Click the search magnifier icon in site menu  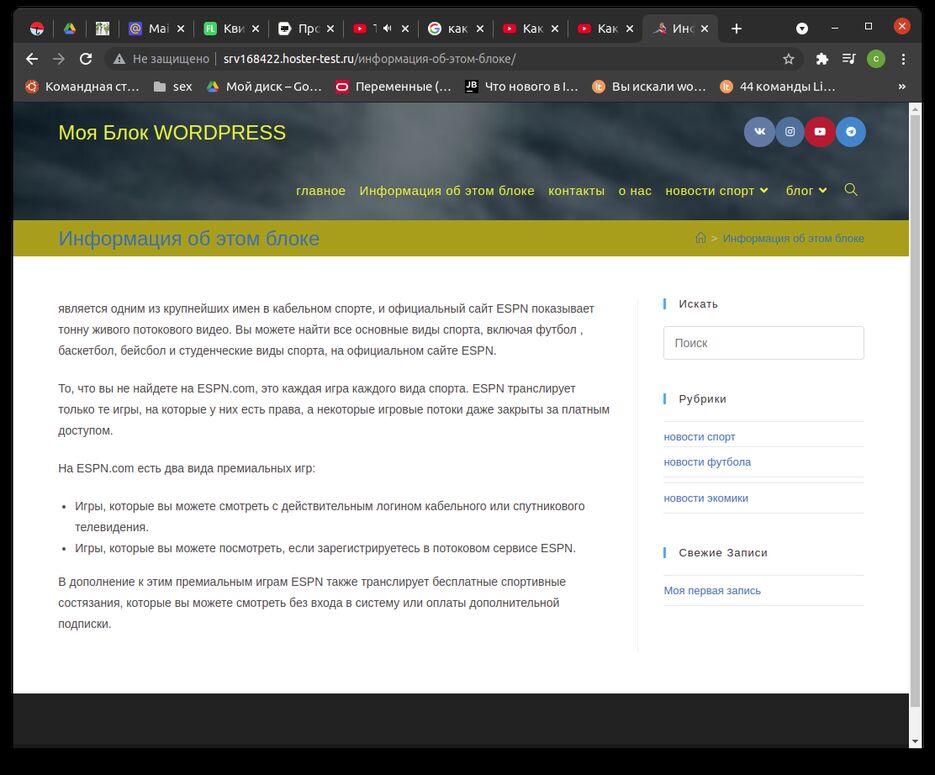click(851, 190)
